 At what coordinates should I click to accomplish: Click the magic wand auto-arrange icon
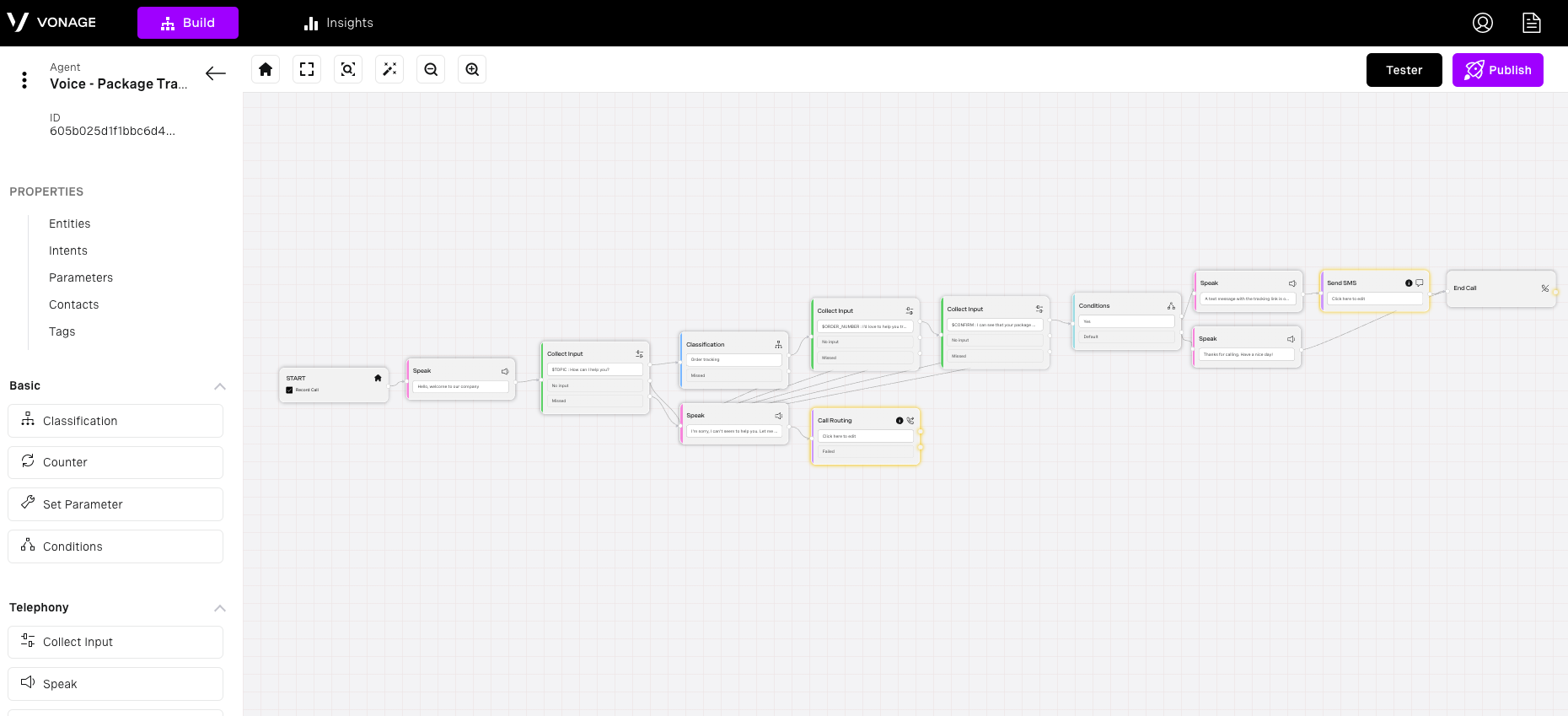click(389, 69)
